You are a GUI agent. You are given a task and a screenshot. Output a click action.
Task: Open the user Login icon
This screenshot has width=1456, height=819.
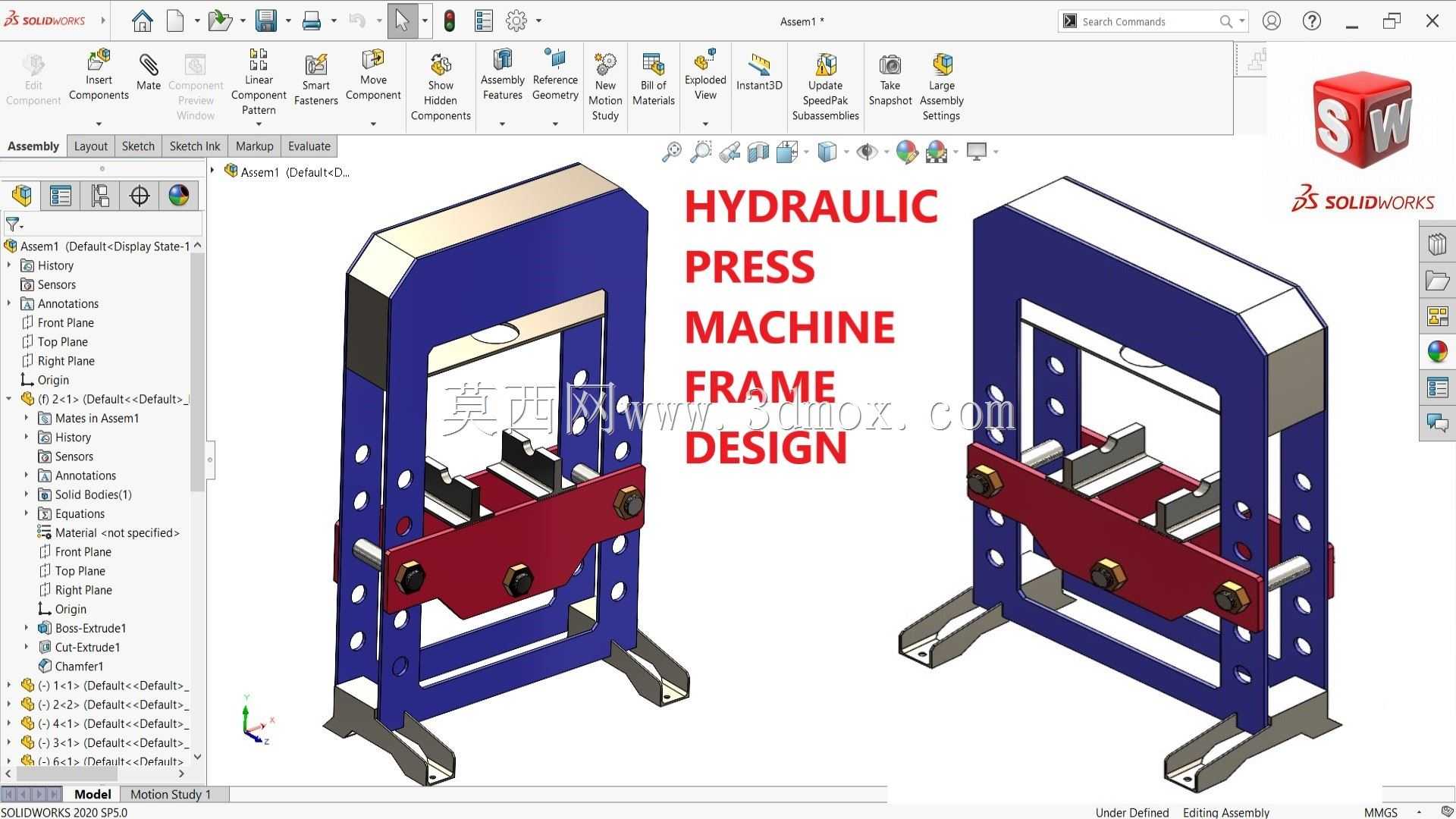1272,21
